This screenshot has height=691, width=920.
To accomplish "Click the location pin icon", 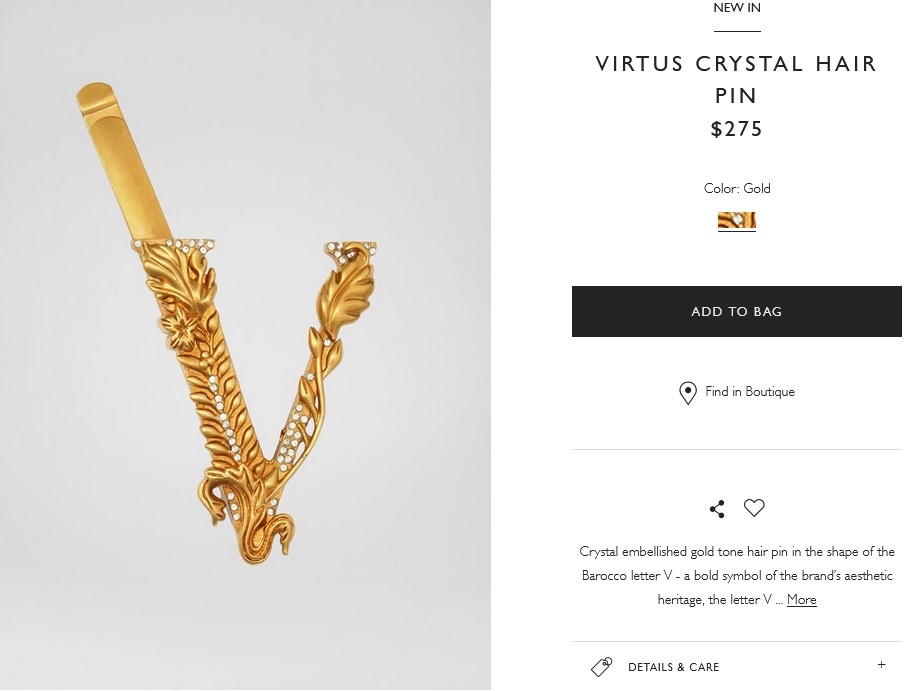I will [x=688, y=393].
